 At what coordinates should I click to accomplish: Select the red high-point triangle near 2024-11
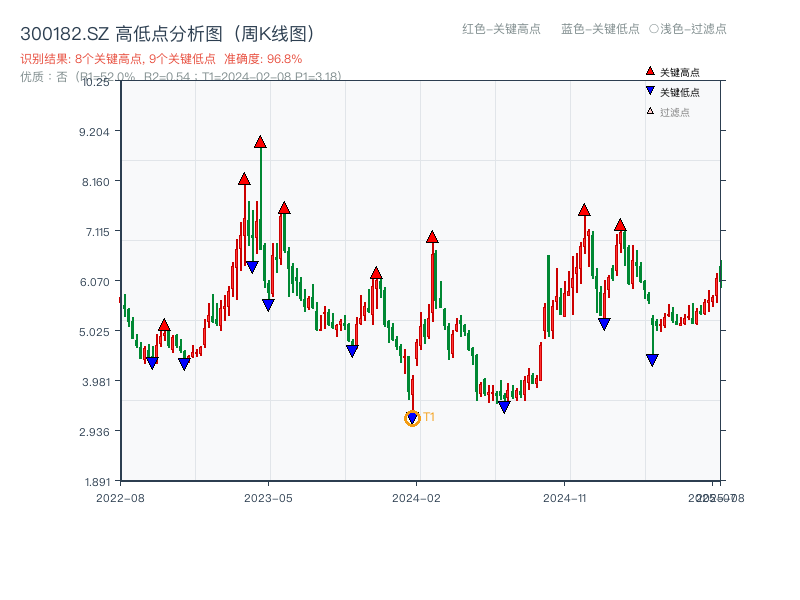coord(584,210)
